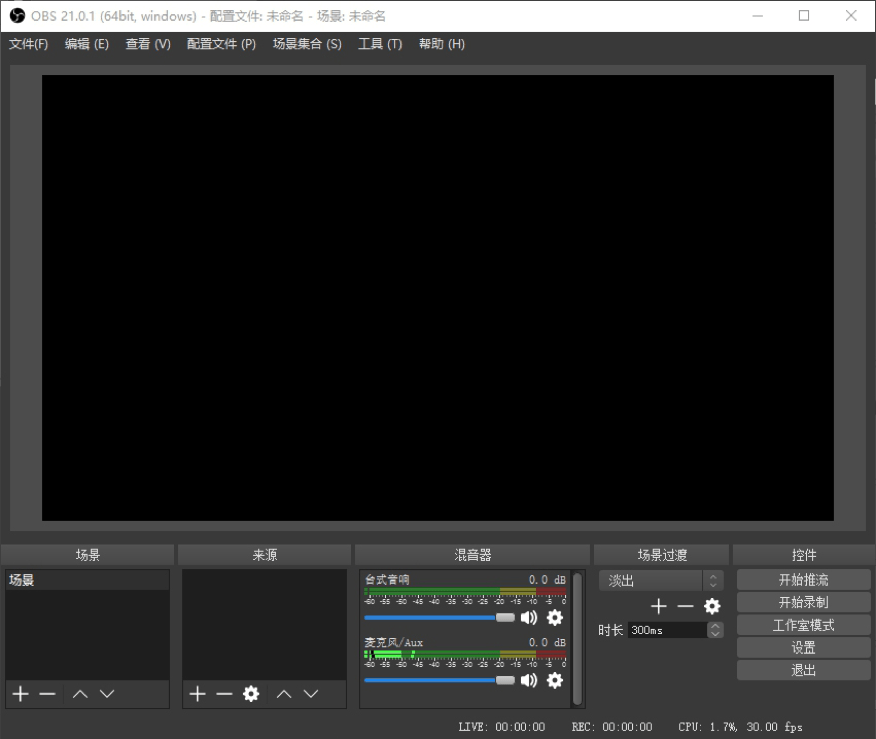Mute the 麦克风/Aux audio channel
Screen dimensions: 876x739
click(x=529, y=680)
